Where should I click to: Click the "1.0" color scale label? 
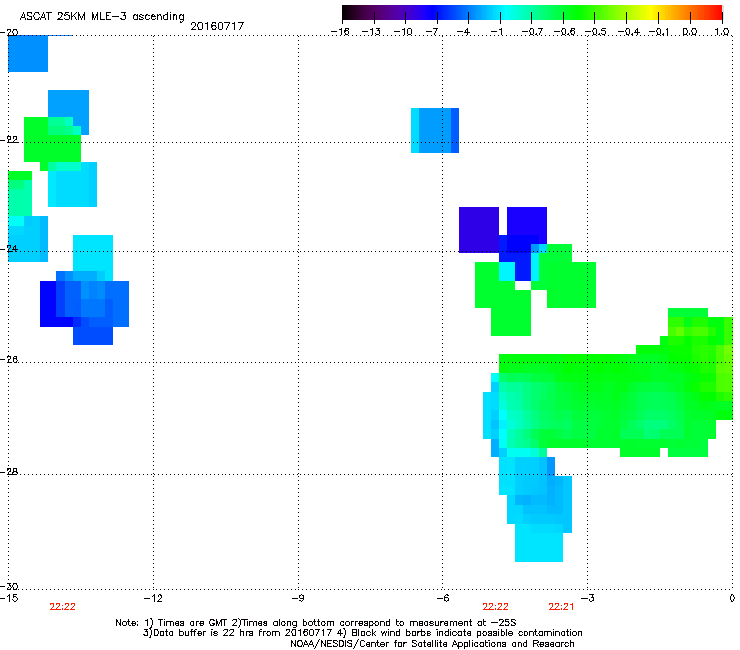(x=722, y=32)
